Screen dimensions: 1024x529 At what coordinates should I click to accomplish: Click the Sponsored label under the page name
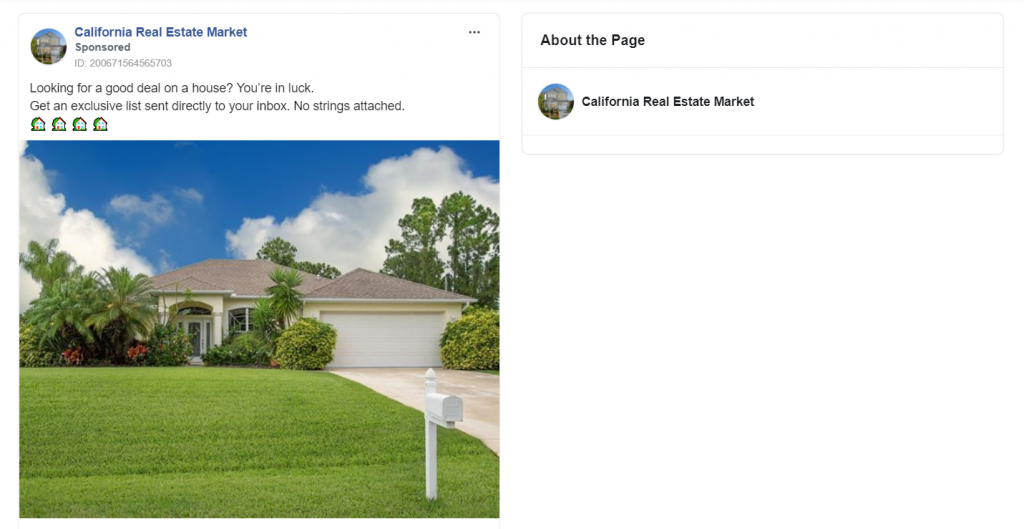[103, 47]
